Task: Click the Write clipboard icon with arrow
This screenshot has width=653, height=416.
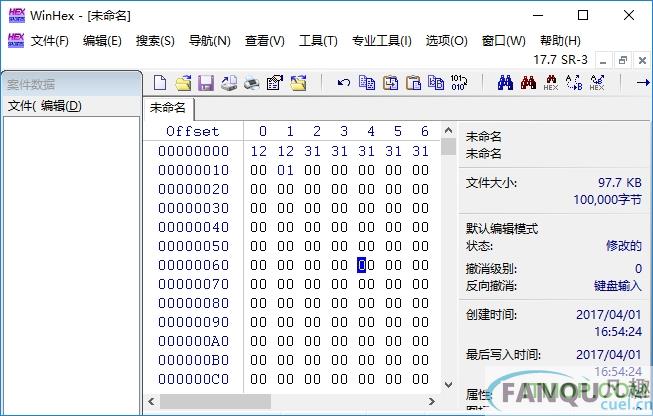Action: pos(391,82)
